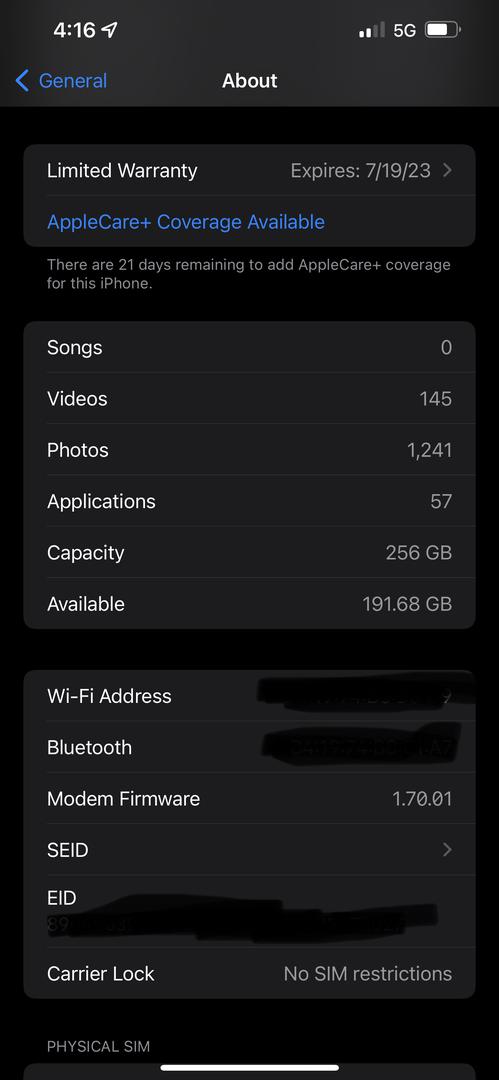Select the Videos count row

pyautogui.click(x=250, y=398)
